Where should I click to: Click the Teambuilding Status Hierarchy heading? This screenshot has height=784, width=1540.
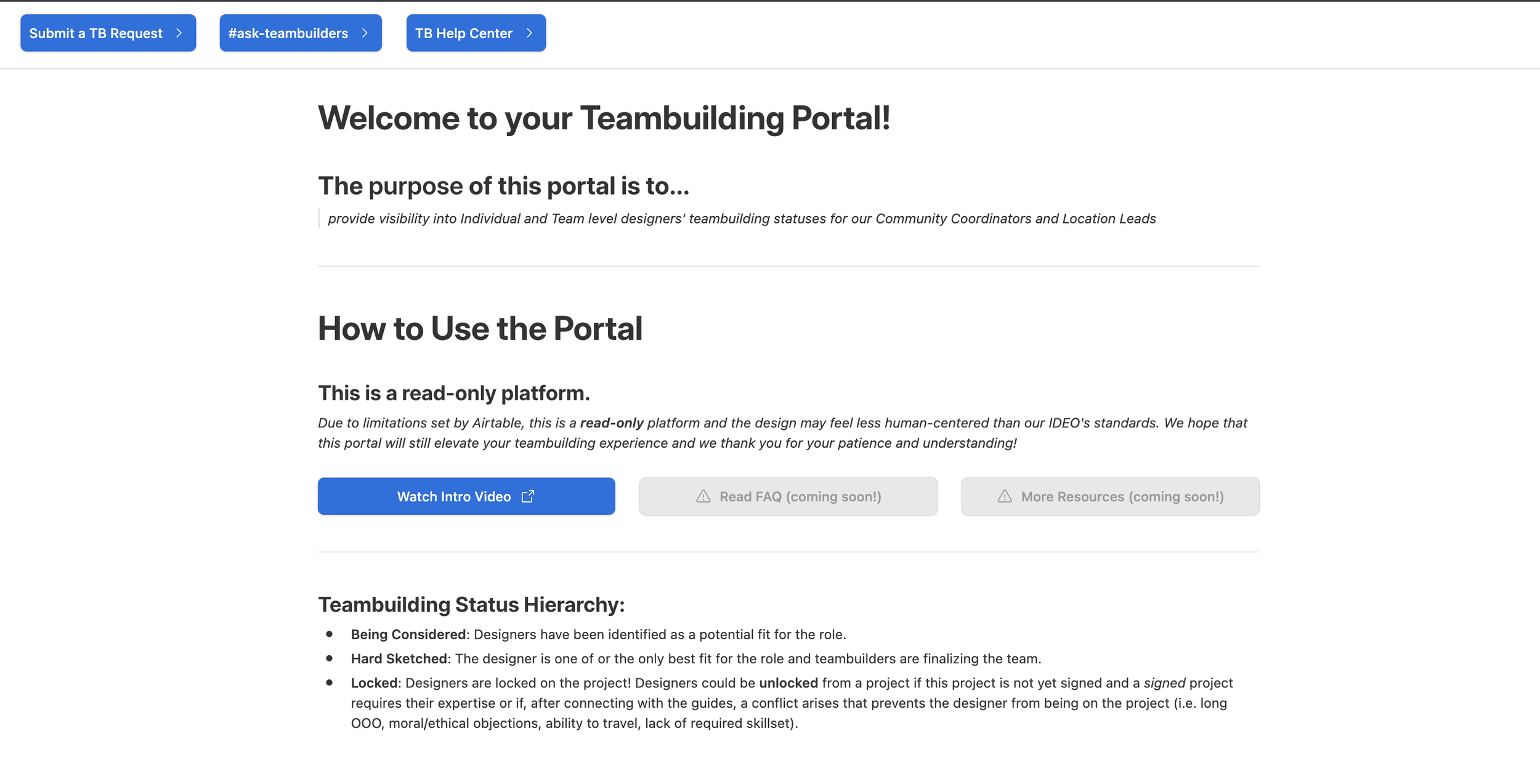click(x=471, y=605)
